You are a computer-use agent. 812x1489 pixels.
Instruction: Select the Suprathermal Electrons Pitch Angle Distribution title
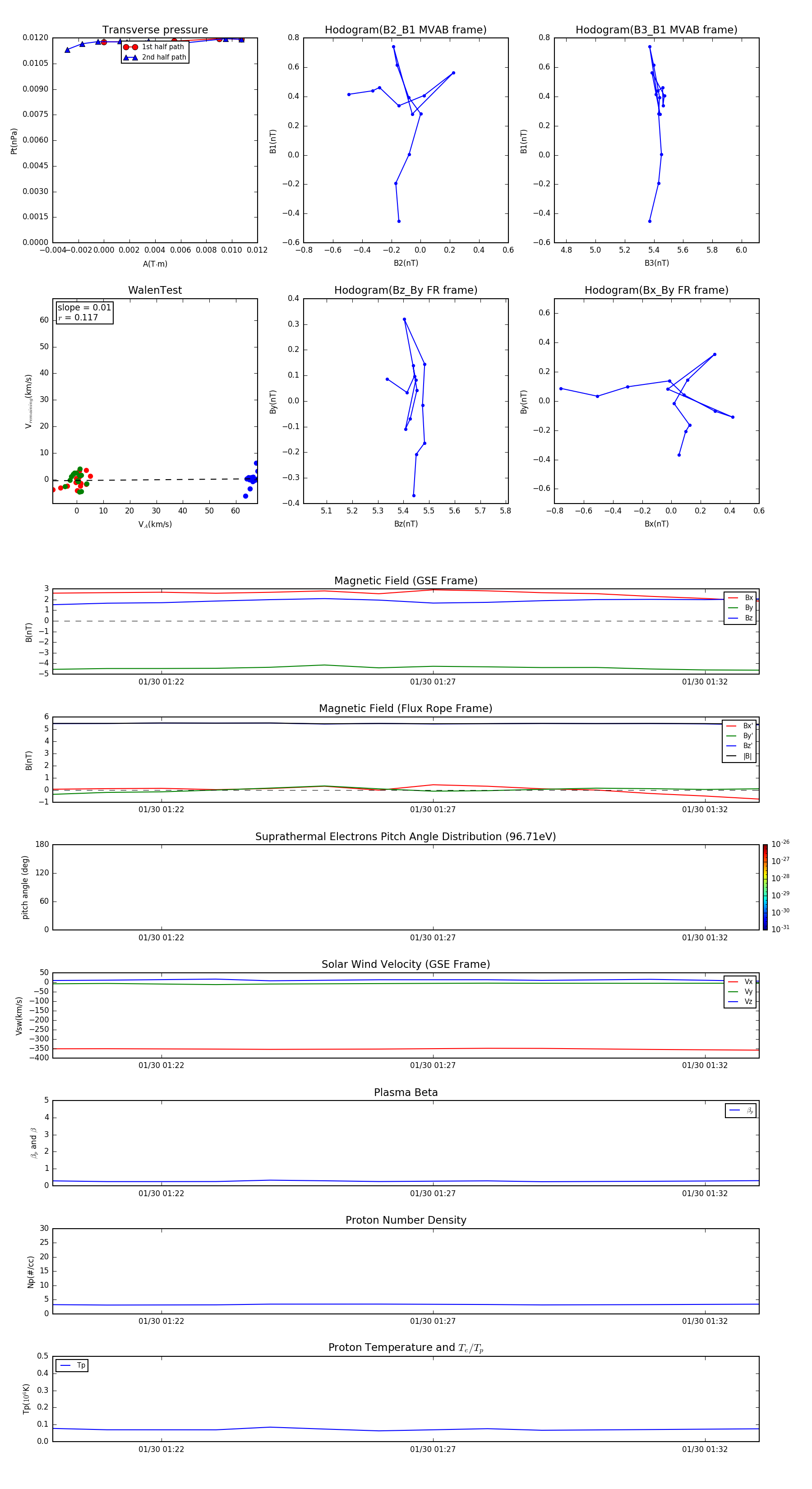point(406,837)
